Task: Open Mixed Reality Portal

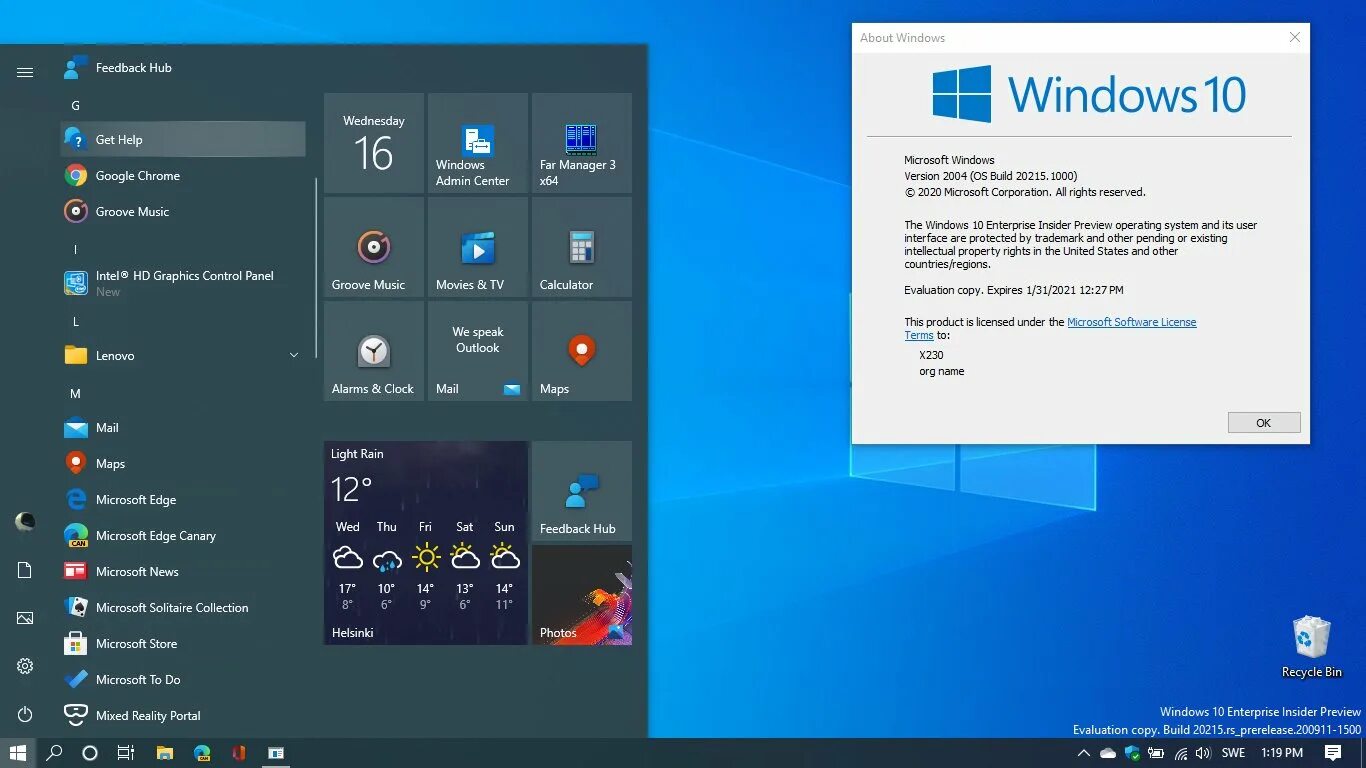Action: coord(183,716)
